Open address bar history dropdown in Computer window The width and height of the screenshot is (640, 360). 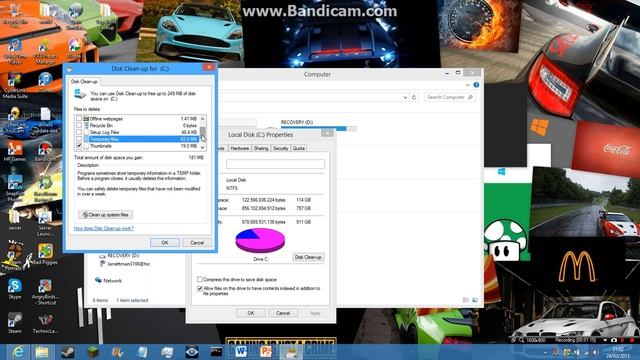click(x=405, y=98)
